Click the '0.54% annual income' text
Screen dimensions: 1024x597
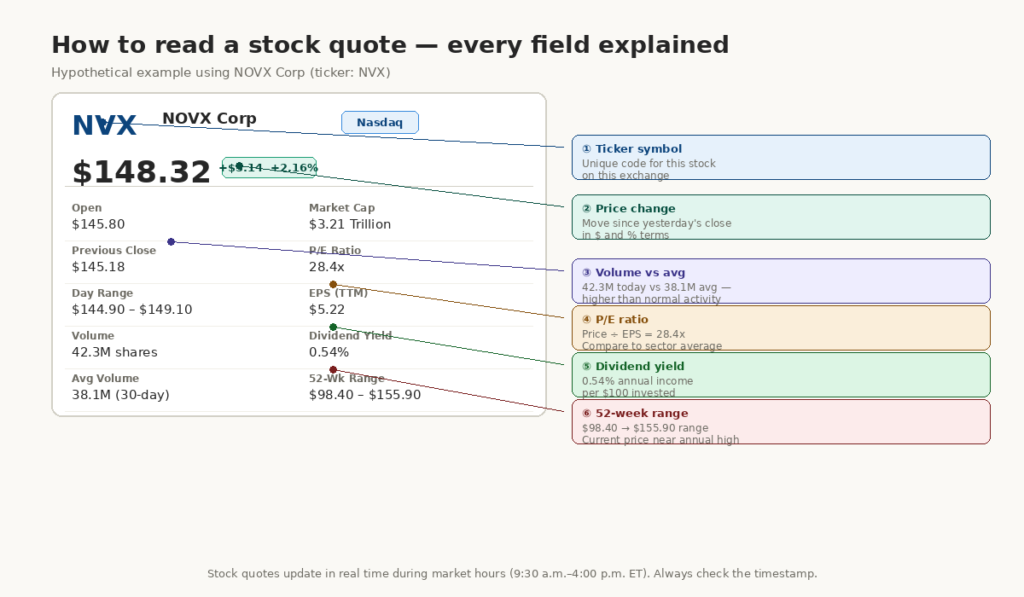(x=637, y=381)
